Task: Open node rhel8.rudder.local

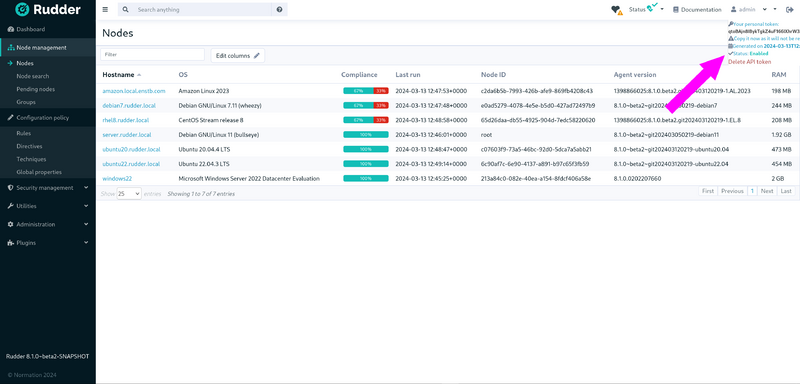Action: point(126,120)
